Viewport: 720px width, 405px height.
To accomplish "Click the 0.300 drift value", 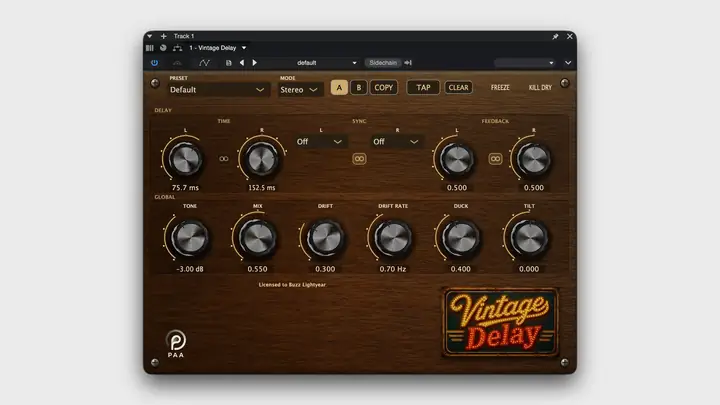I will (325, 269).
